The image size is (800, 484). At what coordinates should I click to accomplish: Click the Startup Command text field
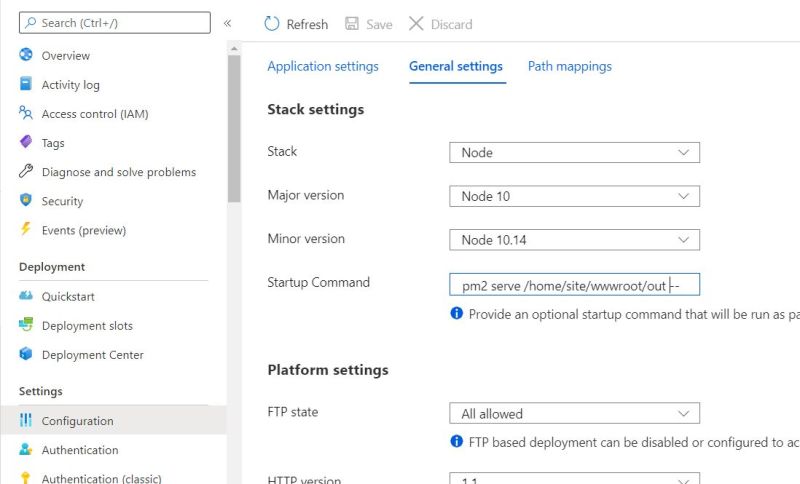pos(574,286)
